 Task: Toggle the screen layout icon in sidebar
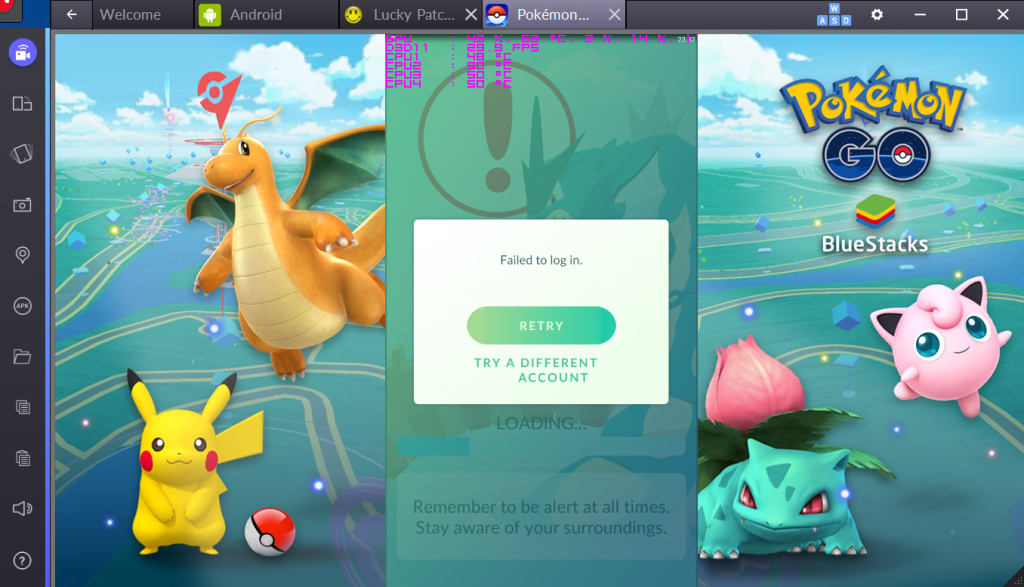click(x=23, y=103)
